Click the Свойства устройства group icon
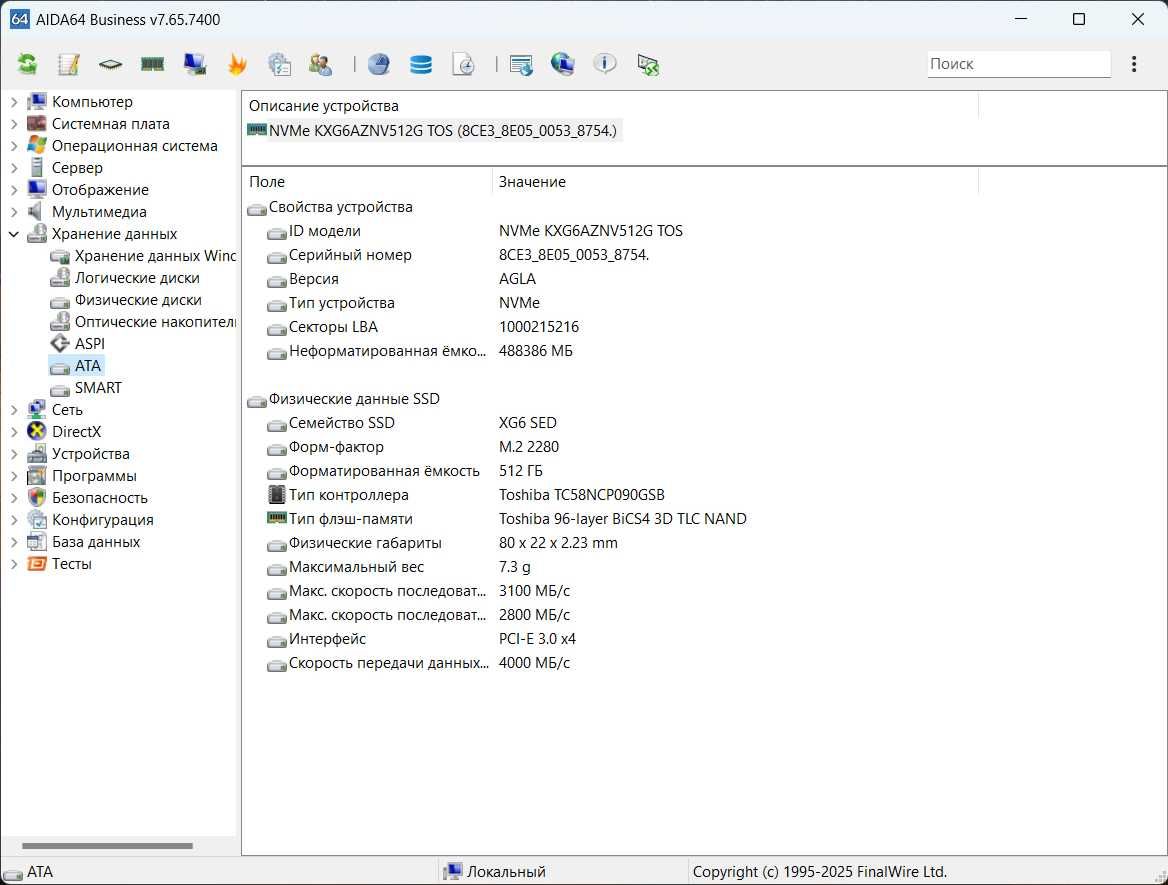 pyautogui.click(x=257, y=208)
